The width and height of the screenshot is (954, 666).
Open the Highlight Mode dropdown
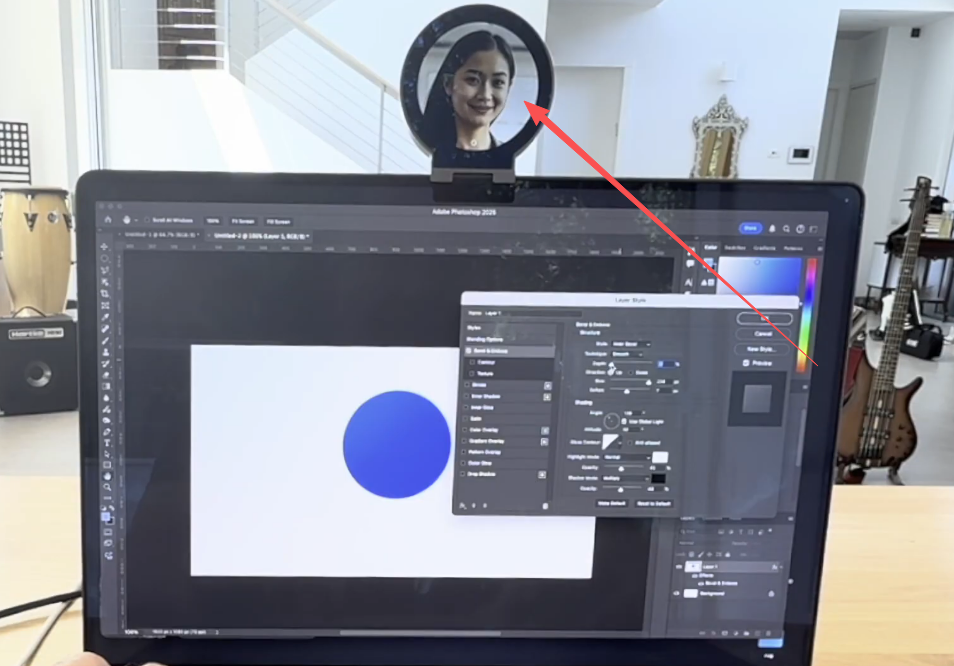click(x=627, y=457)
